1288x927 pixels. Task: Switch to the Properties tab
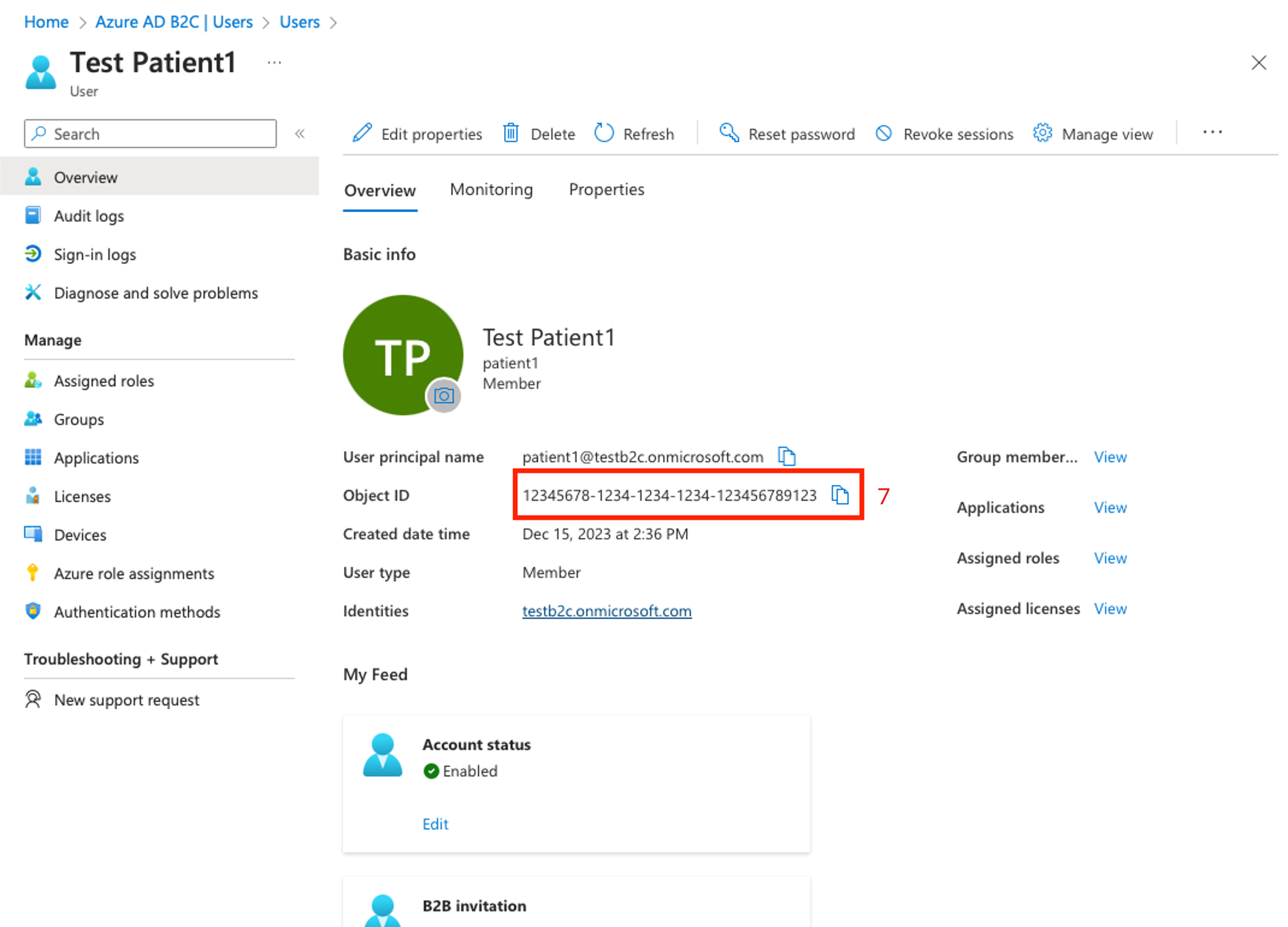pos(606,189)
